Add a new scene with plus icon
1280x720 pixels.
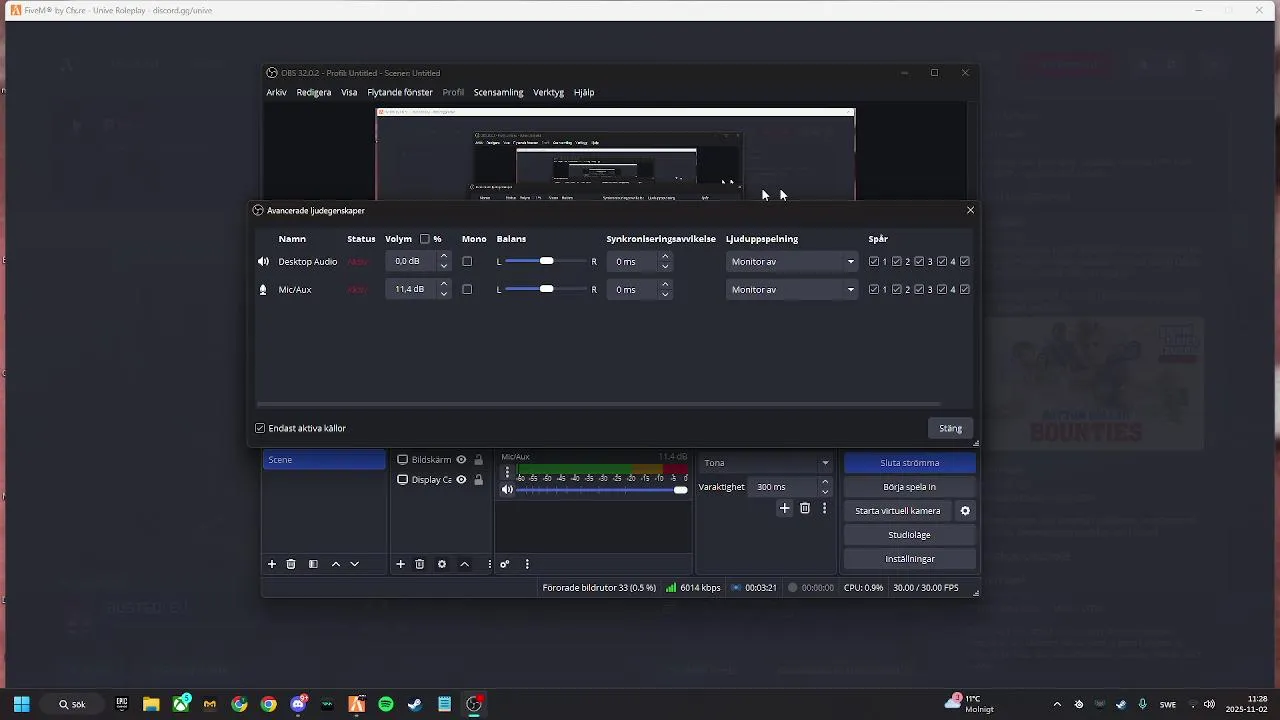pyautogui.click(x=272, y=564)
